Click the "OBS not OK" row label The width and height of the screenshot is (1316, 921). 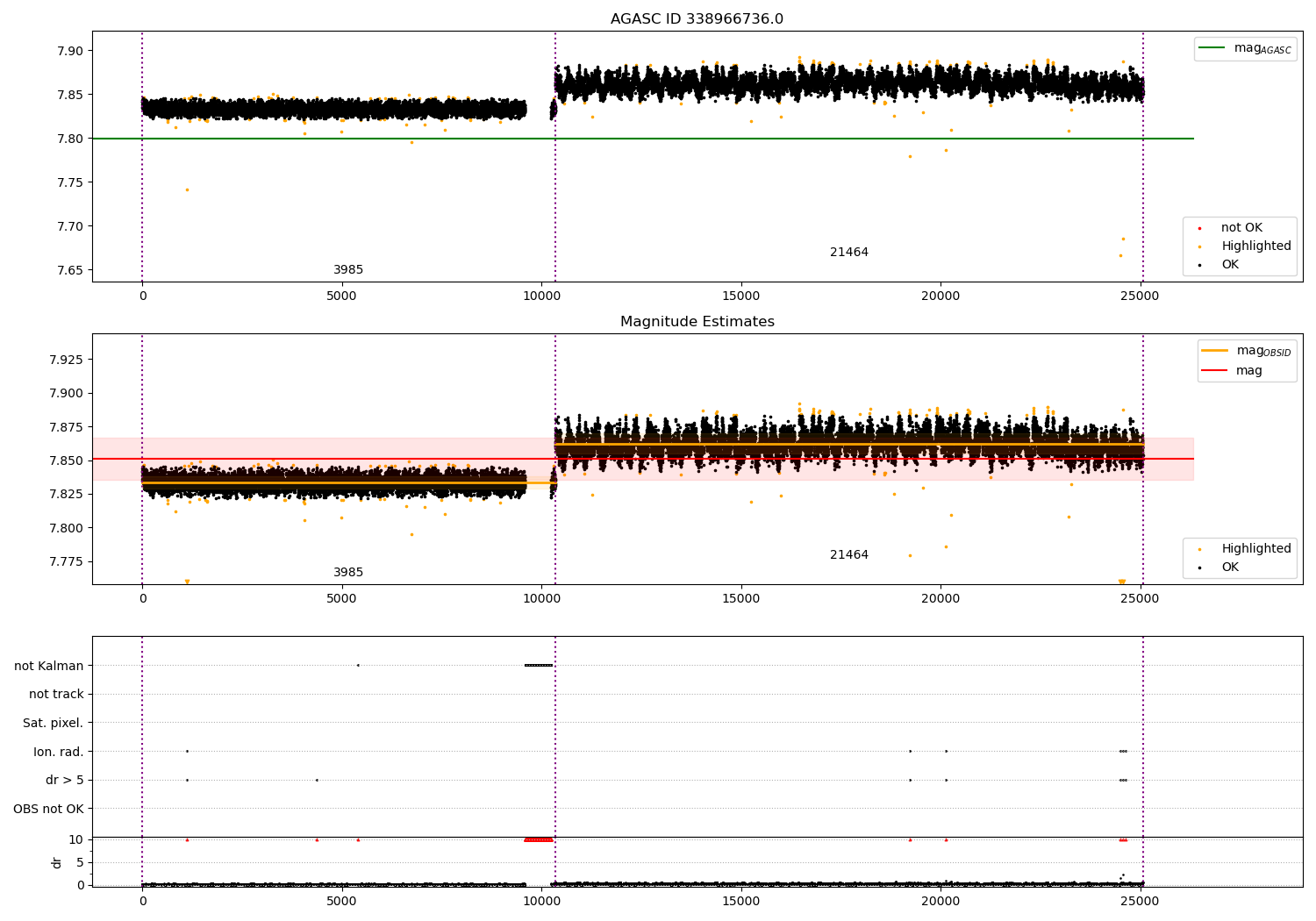point(49,809)
